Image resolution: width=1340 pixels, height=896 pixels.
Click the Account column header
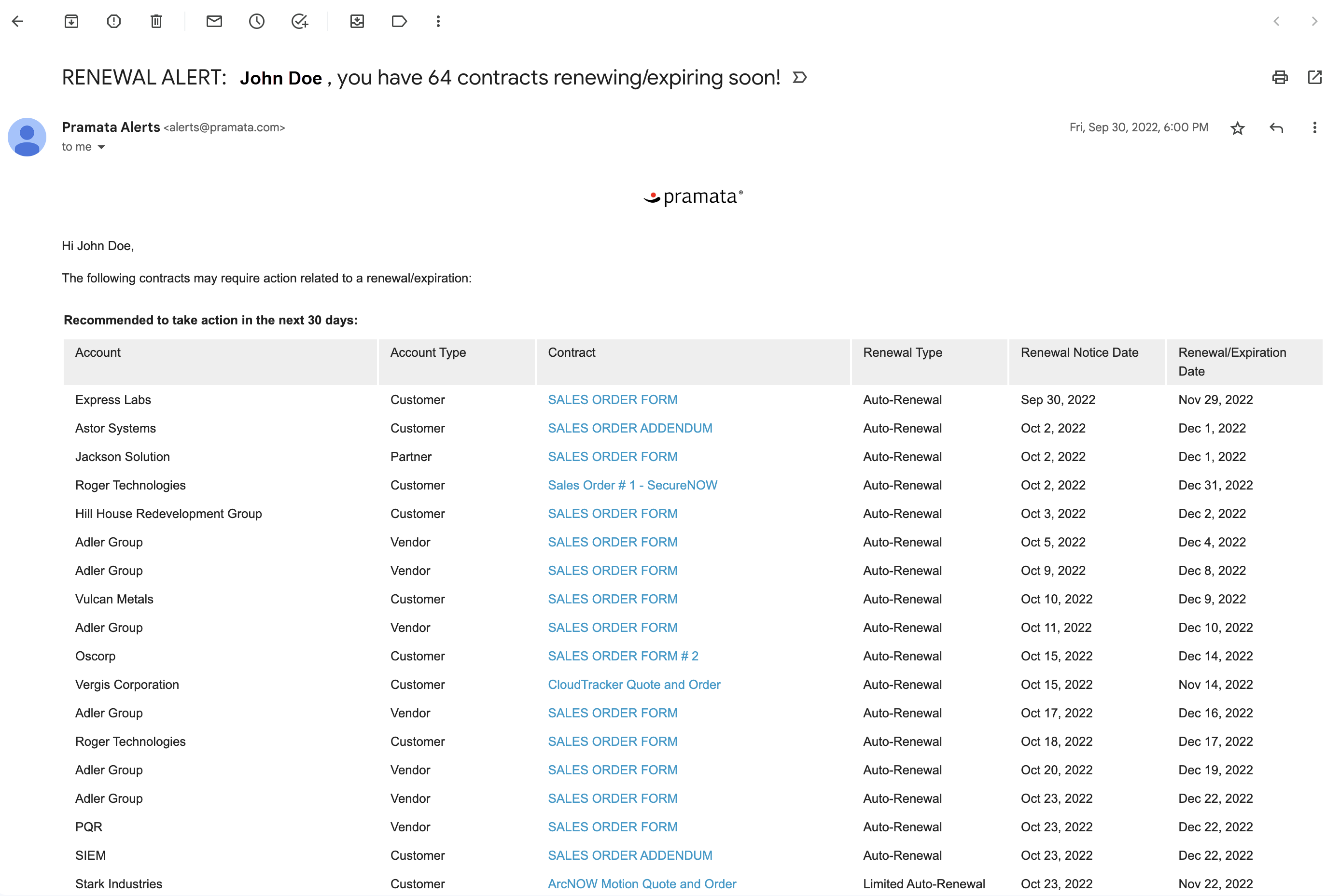(220, 362)
